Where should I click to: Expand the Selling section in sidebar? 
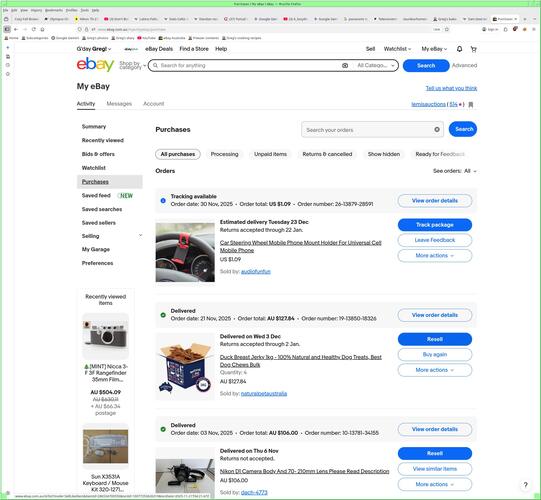140,236
